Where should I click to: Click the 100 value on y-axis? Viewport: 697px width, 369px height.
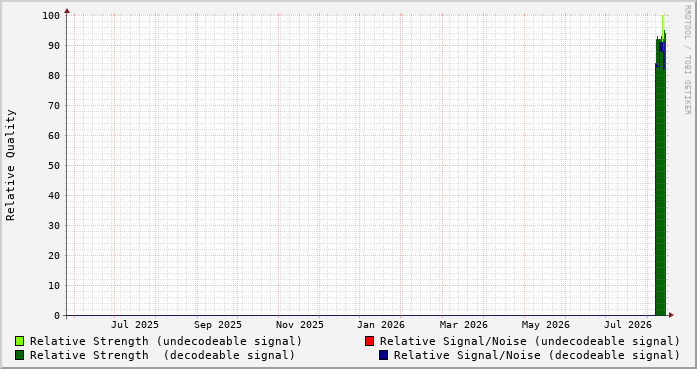tap(51, 16)
